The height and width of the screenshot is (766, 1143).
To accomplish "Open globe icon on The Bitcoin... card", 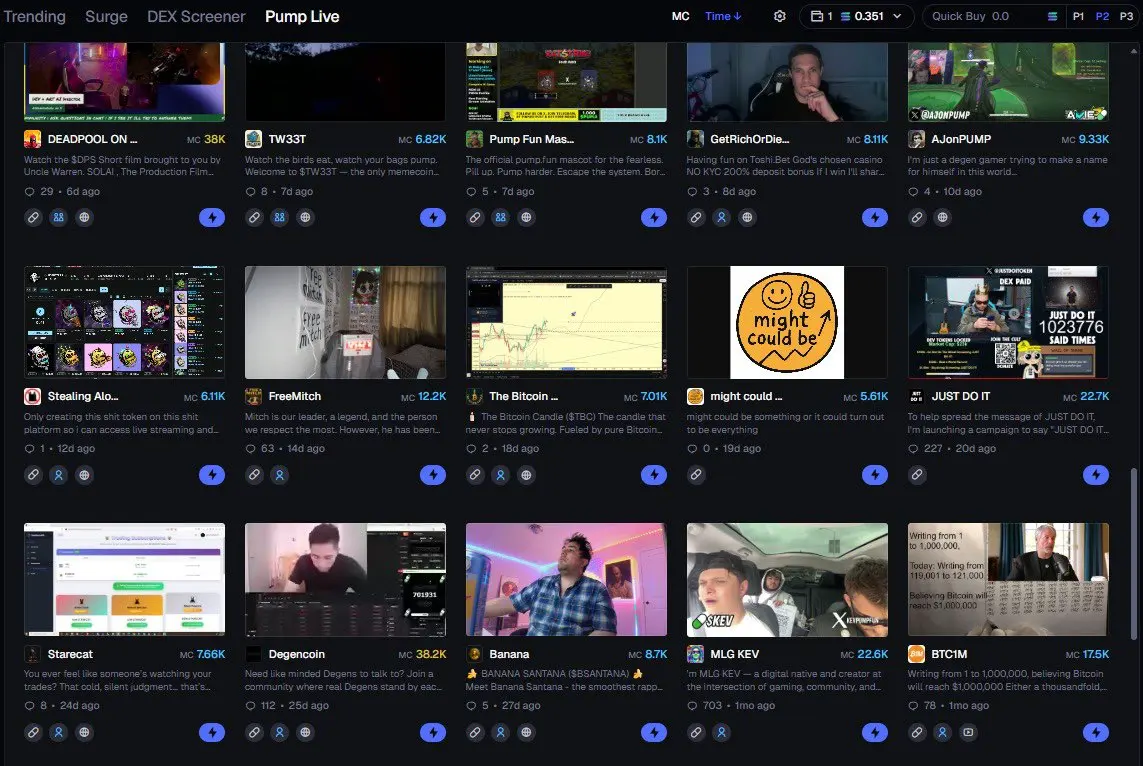I will coord(526,475).
